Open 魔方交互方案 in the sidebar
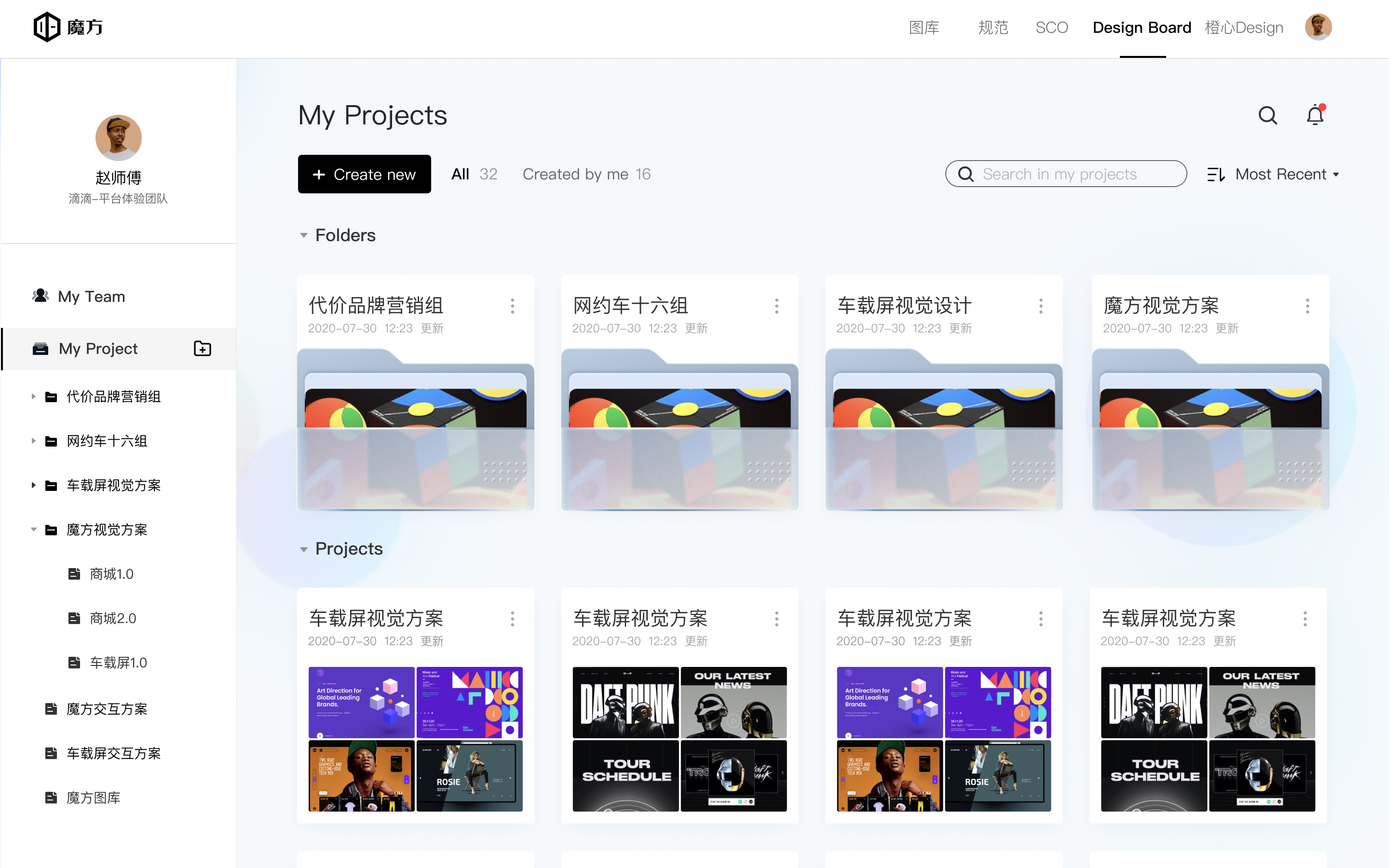 point(107,709)
